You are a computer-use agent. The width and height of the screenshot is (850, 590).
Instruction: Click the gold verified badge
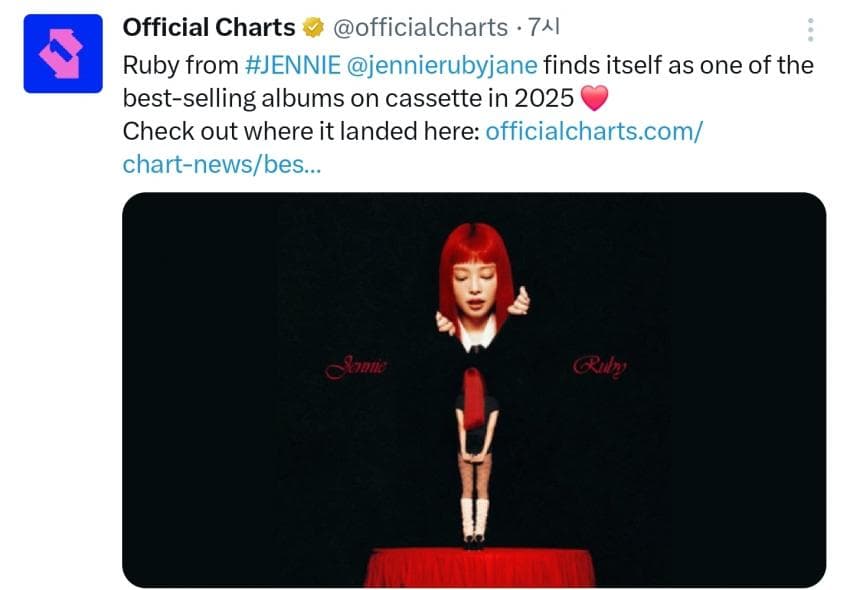(x=314, y=29)
